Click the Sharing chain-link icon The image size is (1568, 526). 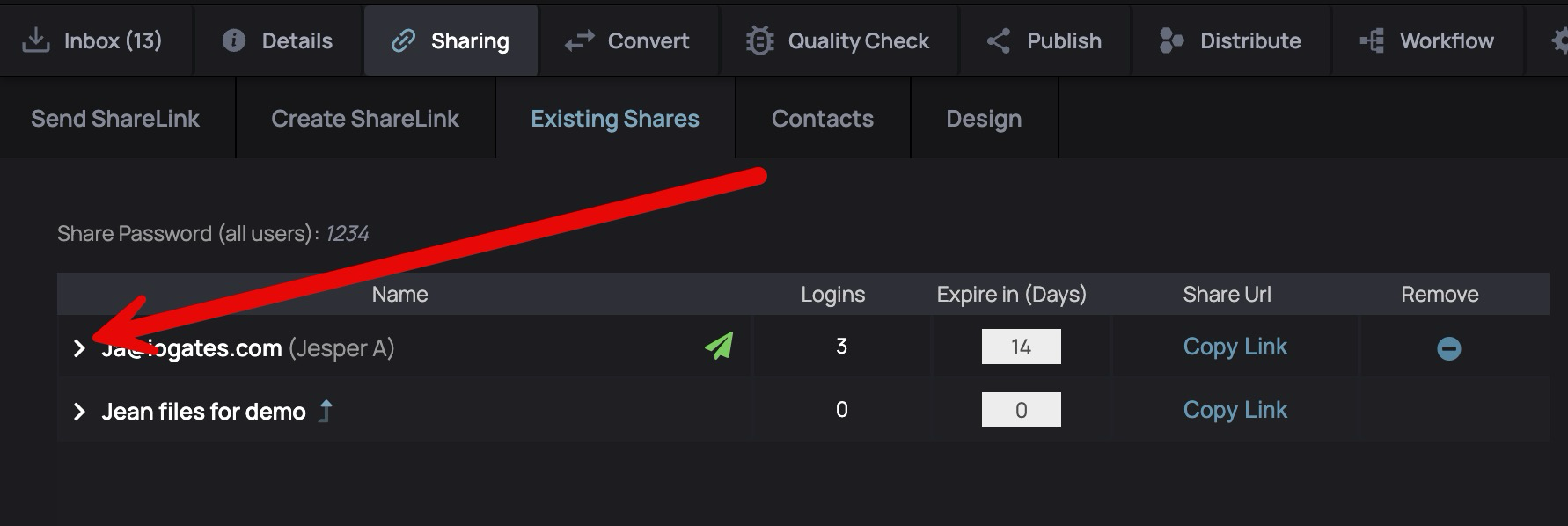[x=403, y=40]
